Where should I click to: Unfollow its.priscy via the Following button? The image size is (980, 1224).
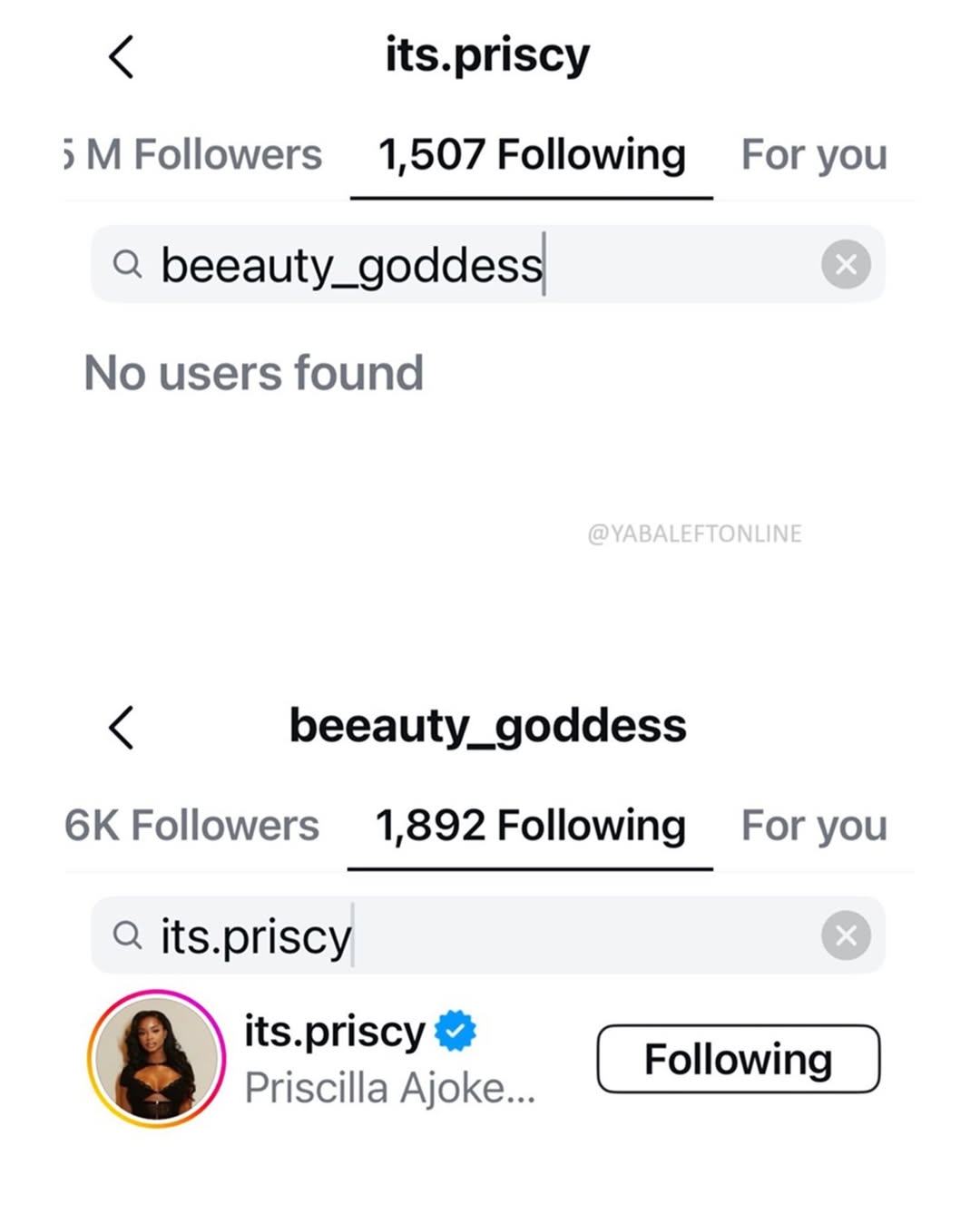[x=738, y=1059]
